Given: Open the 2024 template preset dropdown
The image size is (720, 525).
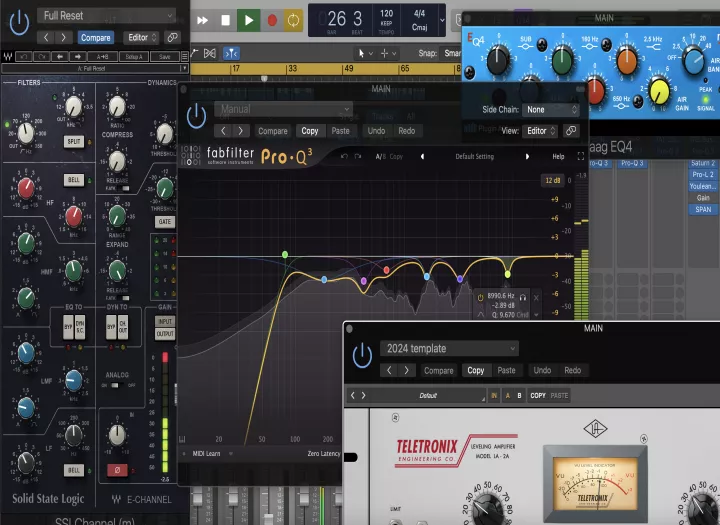Looking at the screenshot, I should (450, 348).
